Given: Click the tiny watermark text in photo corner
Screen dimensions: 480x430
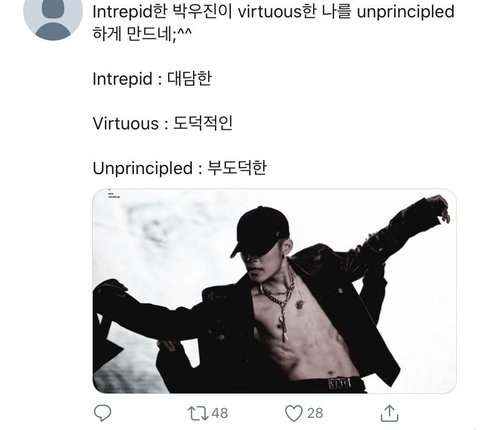Looking at the screenshot, I should pyautogui.click(x=113, y=194).
